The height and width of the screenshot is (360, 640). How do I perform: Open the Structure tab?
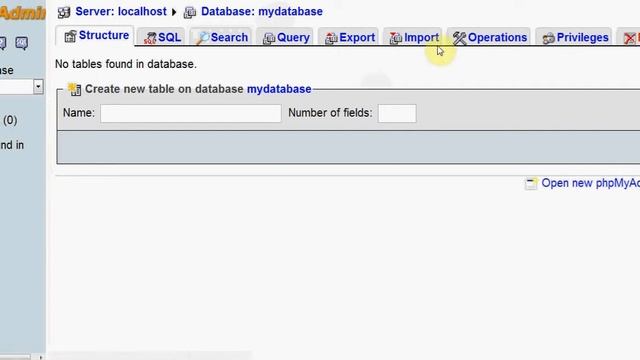(x=95, y=36)
